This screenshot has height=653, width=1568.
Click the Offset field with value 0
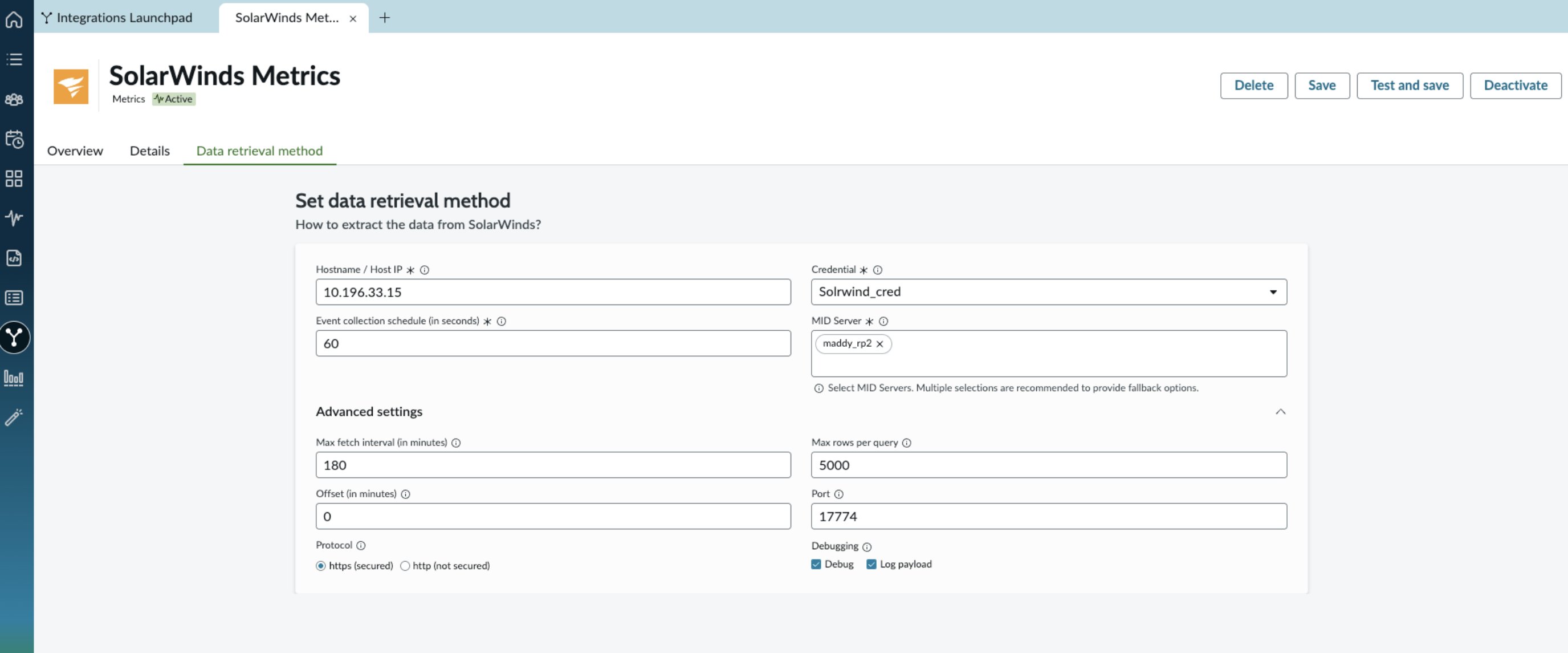click(x=553, y=516)
